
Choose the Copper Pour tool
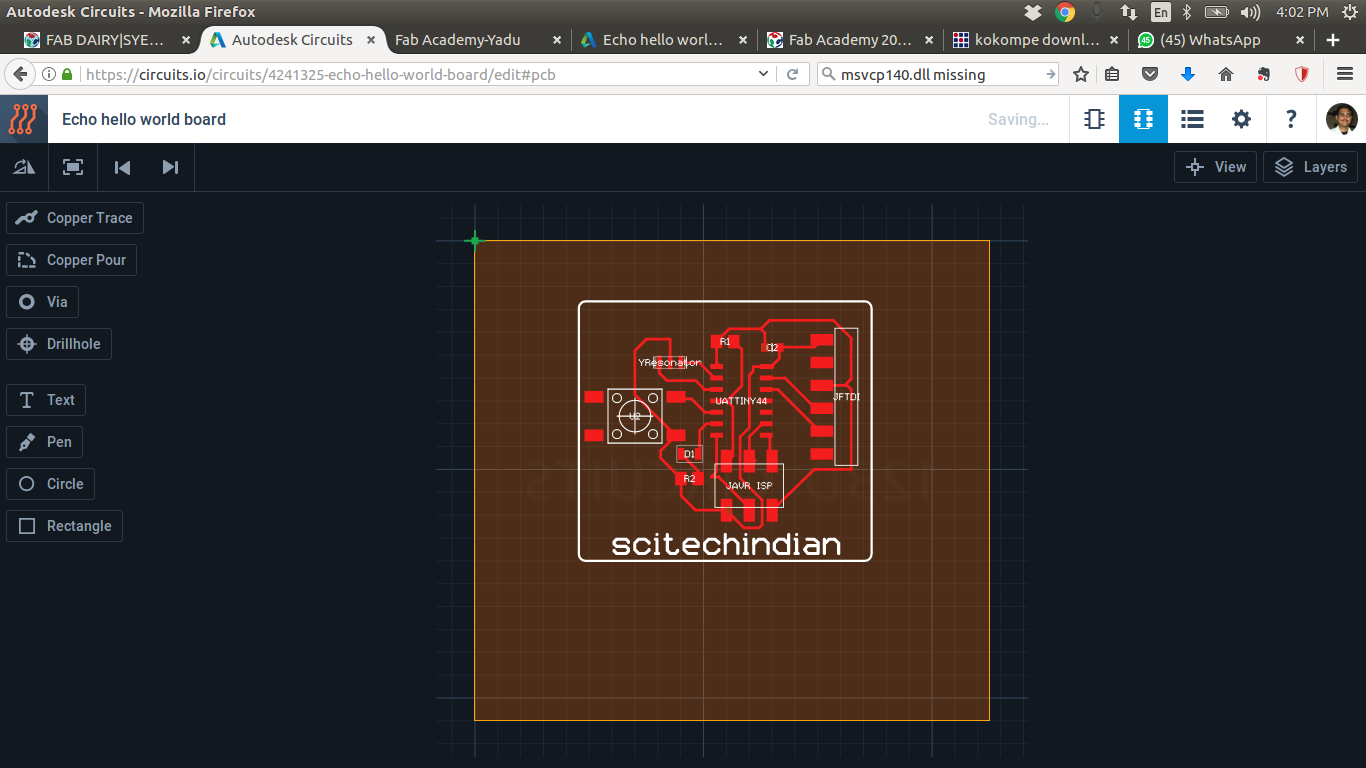click(72, 260)
